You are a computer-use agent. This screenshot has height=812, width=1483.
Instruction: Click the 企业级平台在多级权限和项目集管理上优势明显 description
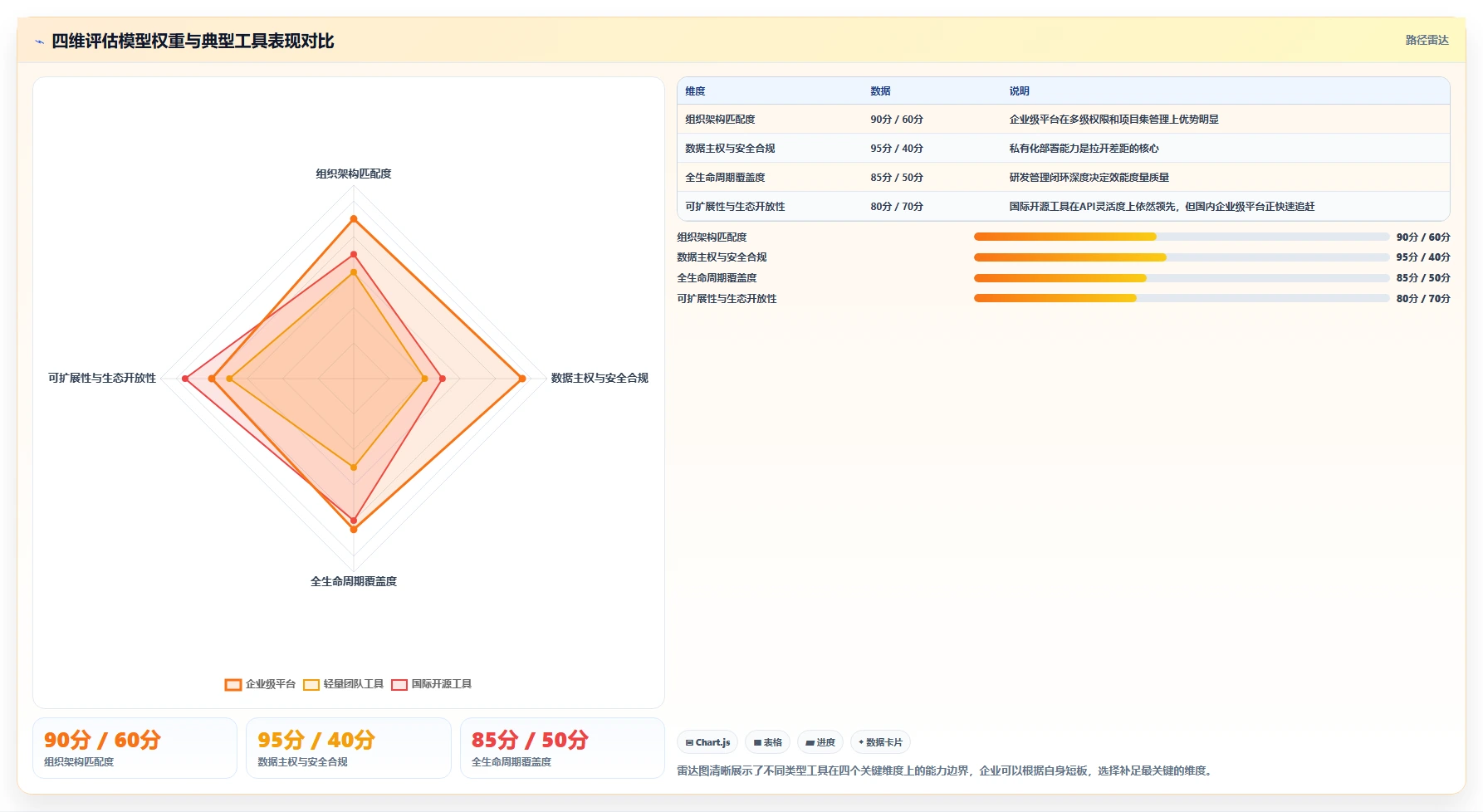tap(1114, 120)
